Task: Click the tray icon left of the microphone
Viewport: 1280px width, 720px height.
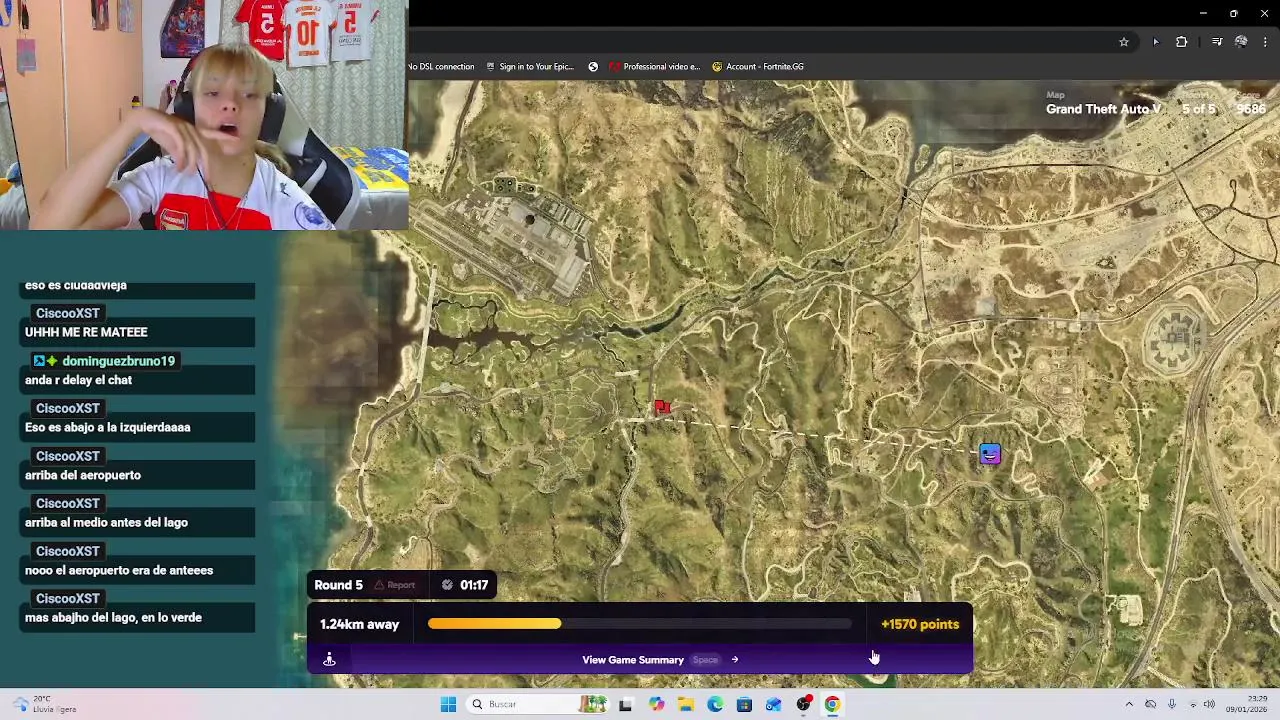Action: 1150,704
